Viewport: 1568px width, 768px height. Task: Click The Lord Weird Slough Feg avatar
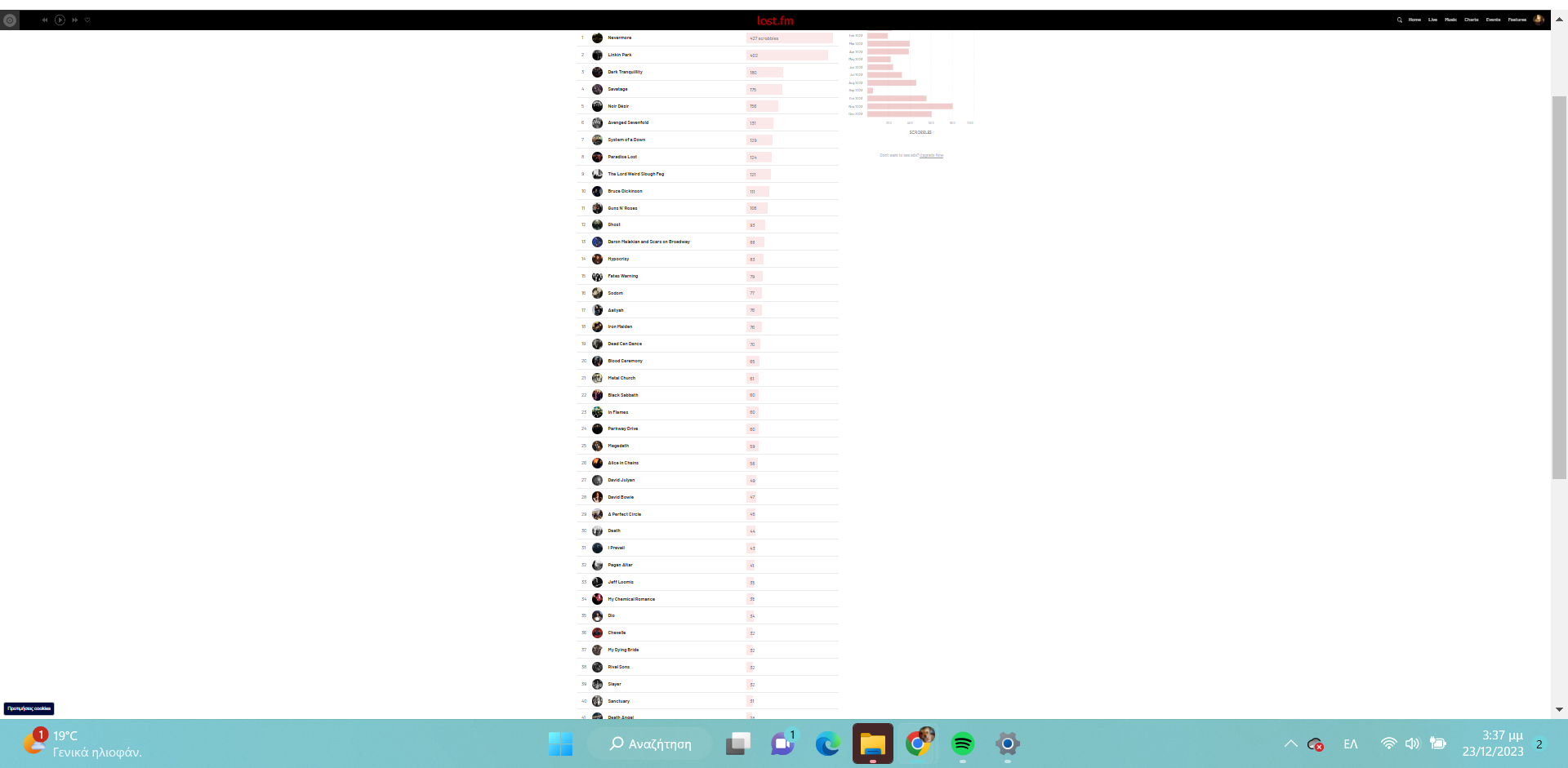[x=597, y=174]
